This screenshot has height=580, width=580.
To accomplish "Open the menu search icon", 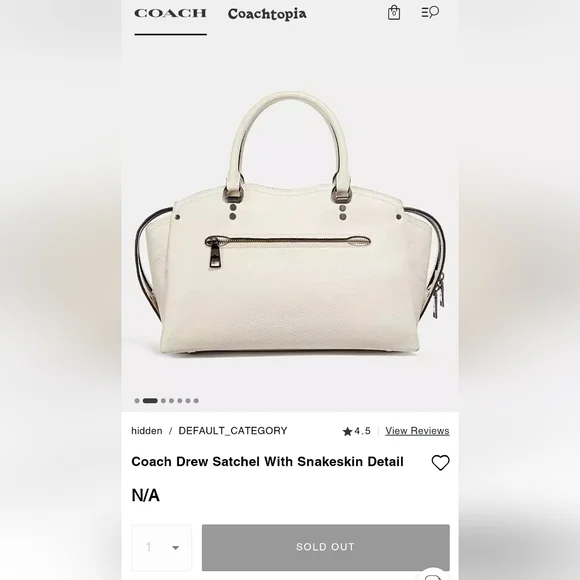I will 430,12.
